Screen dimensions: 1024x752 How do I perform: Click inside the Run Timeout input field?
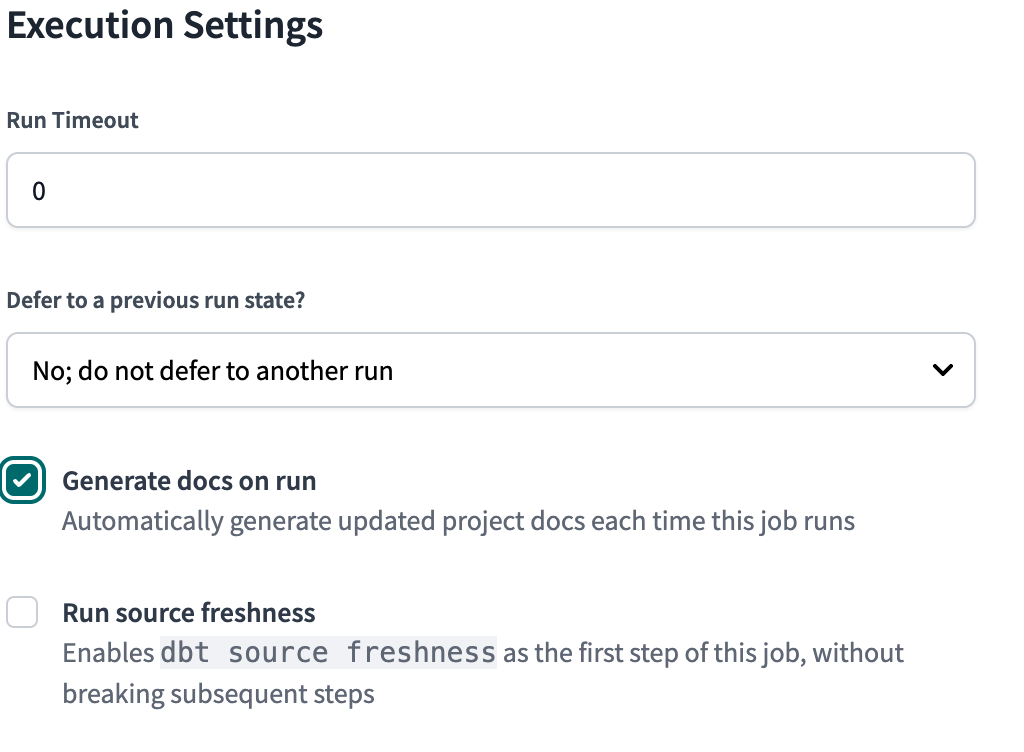tap(490, 190)
